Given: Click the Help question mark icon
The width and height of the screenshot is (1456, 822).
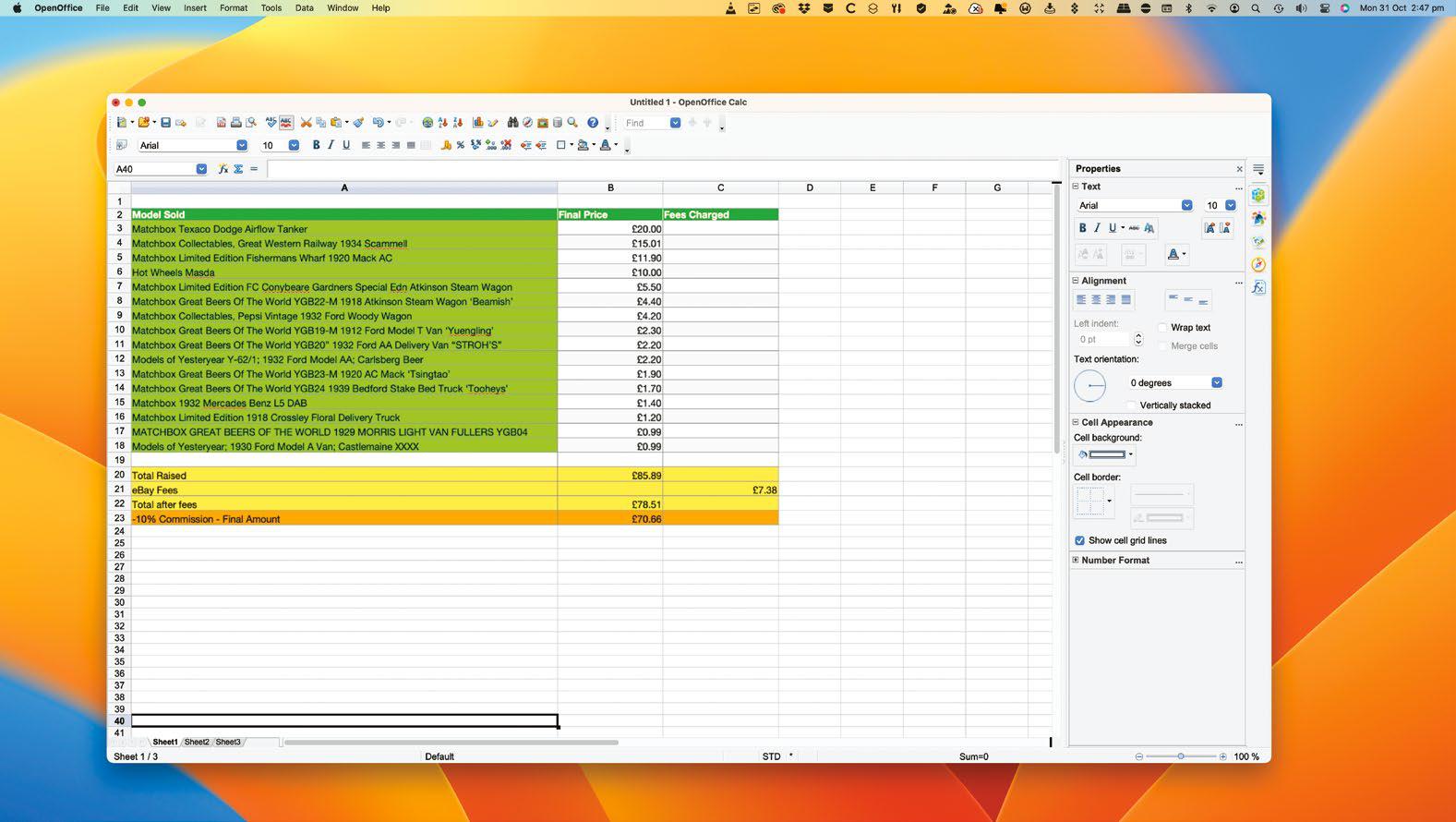Looking at the screenshot, I should pyautogui.click(x=593, y=123).
